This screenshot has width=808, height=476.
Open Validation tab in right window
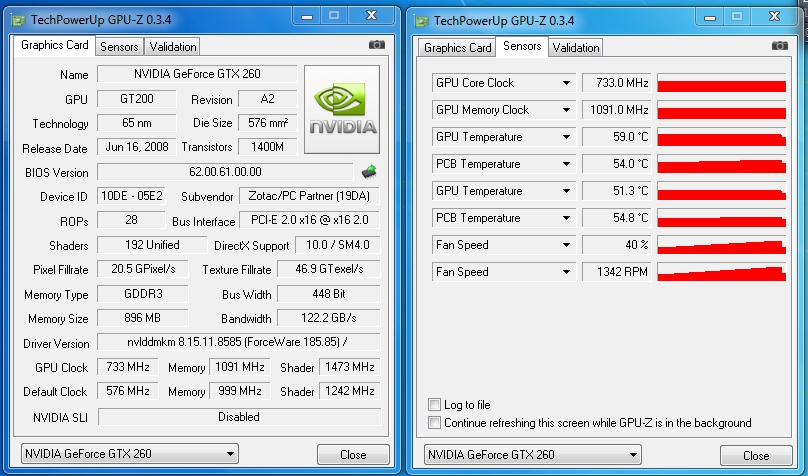point(576,48)
